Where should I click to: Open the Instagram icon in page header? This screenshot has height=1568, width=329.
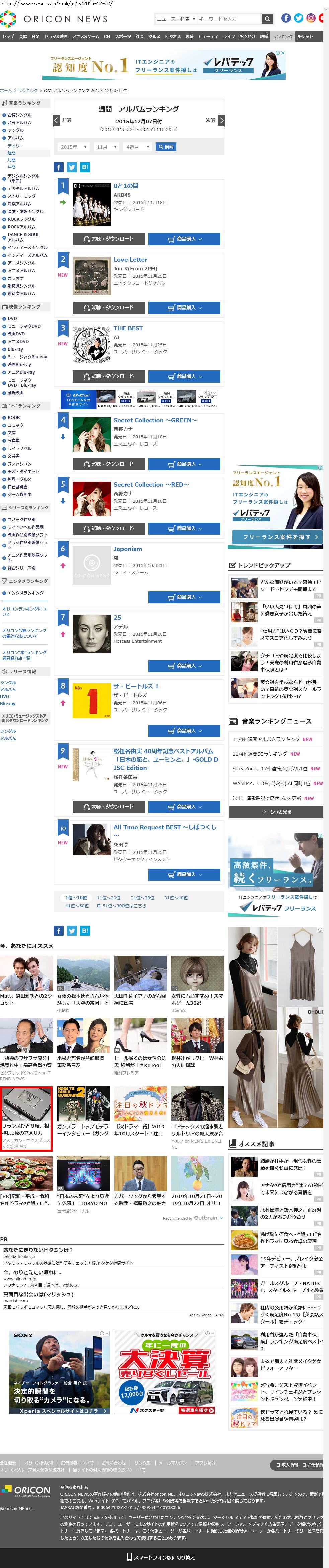click(x=310, y=18)
